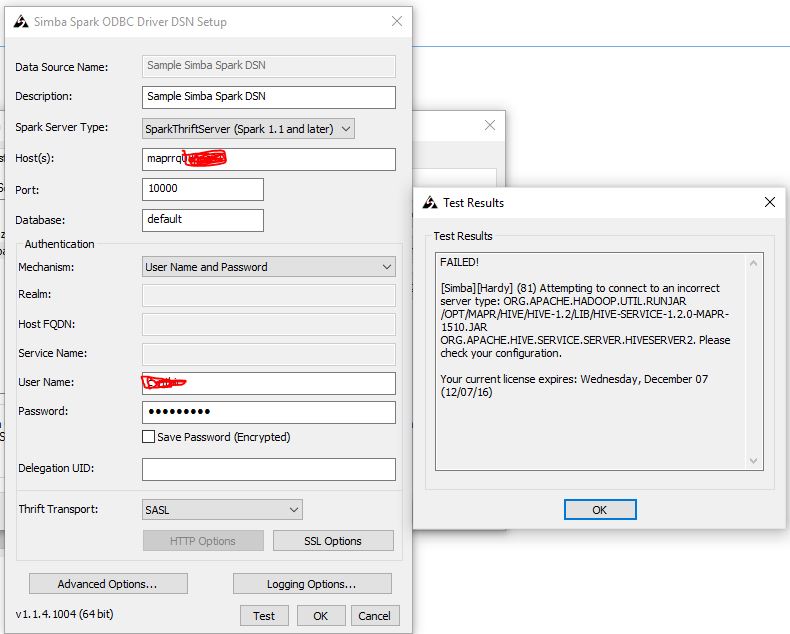Close the Simba Spark ODBC Driver DSN Setup window
The image size is (790, 634).
coord(397,21)
